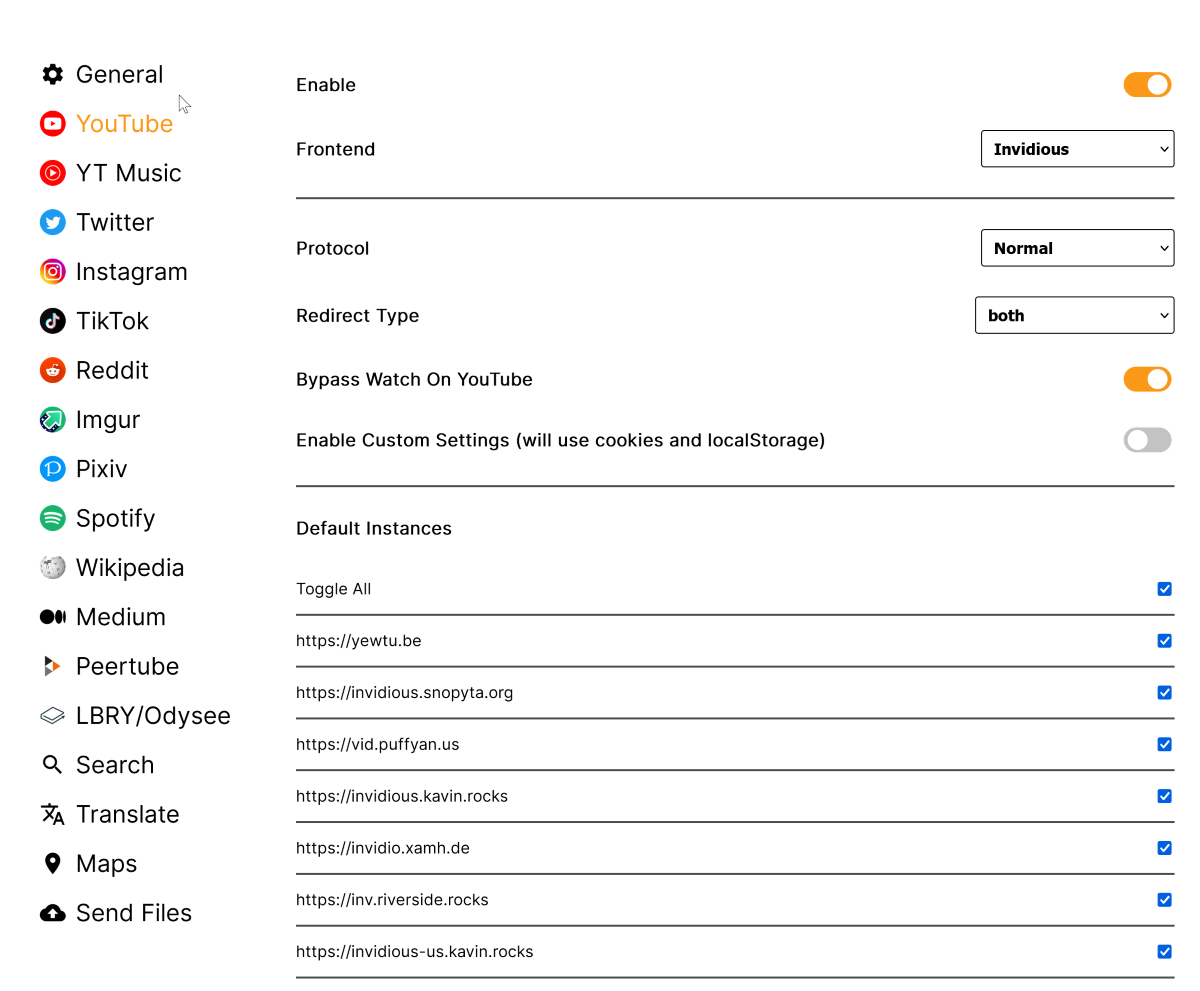Click the Twitter bird icon

coord(52,222)
